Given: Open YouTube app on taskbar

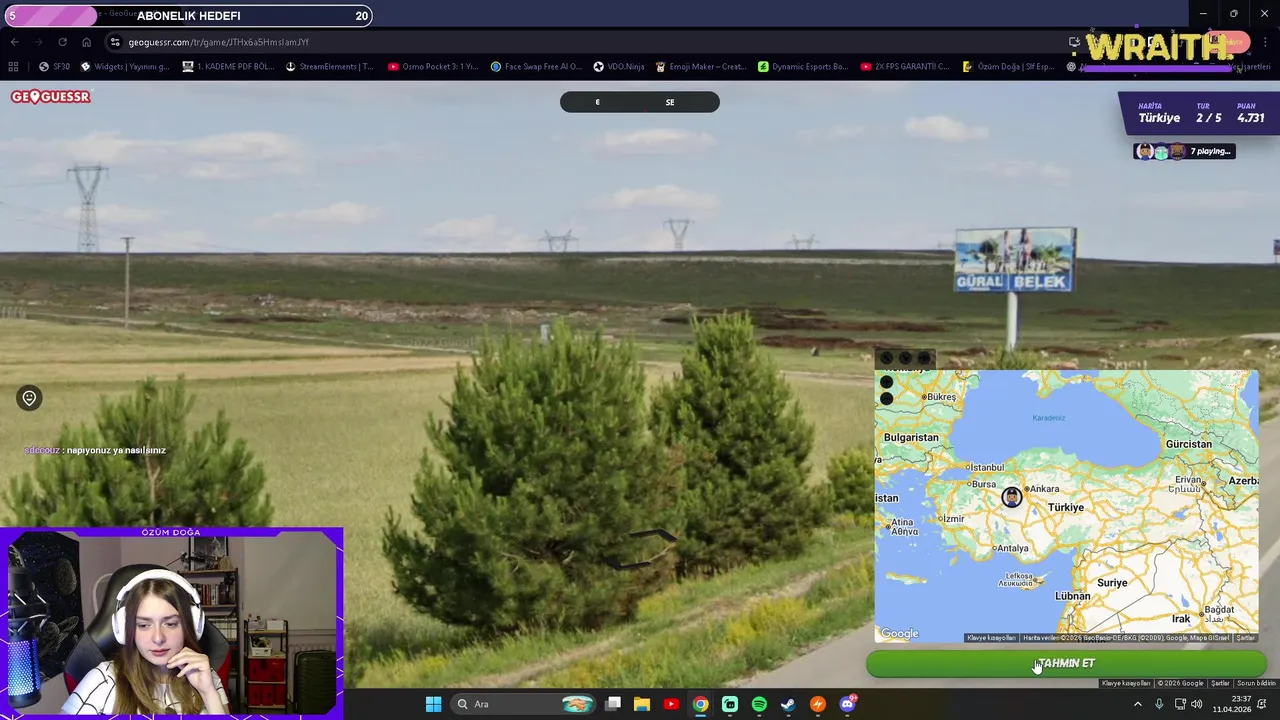Looking at the screenshot, I should point(671,704).
